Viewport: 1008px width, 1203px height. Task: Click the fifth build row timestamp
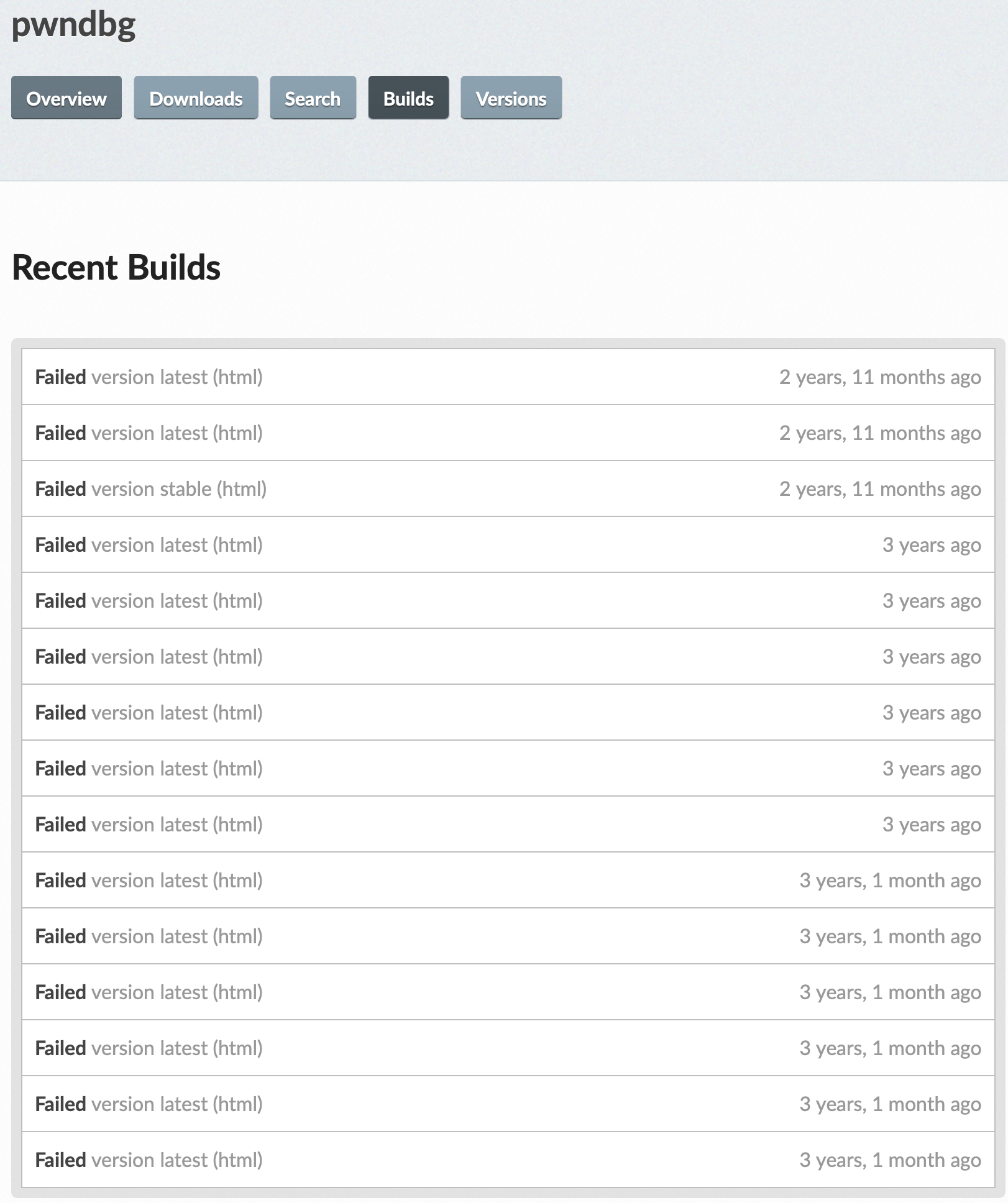931,600
